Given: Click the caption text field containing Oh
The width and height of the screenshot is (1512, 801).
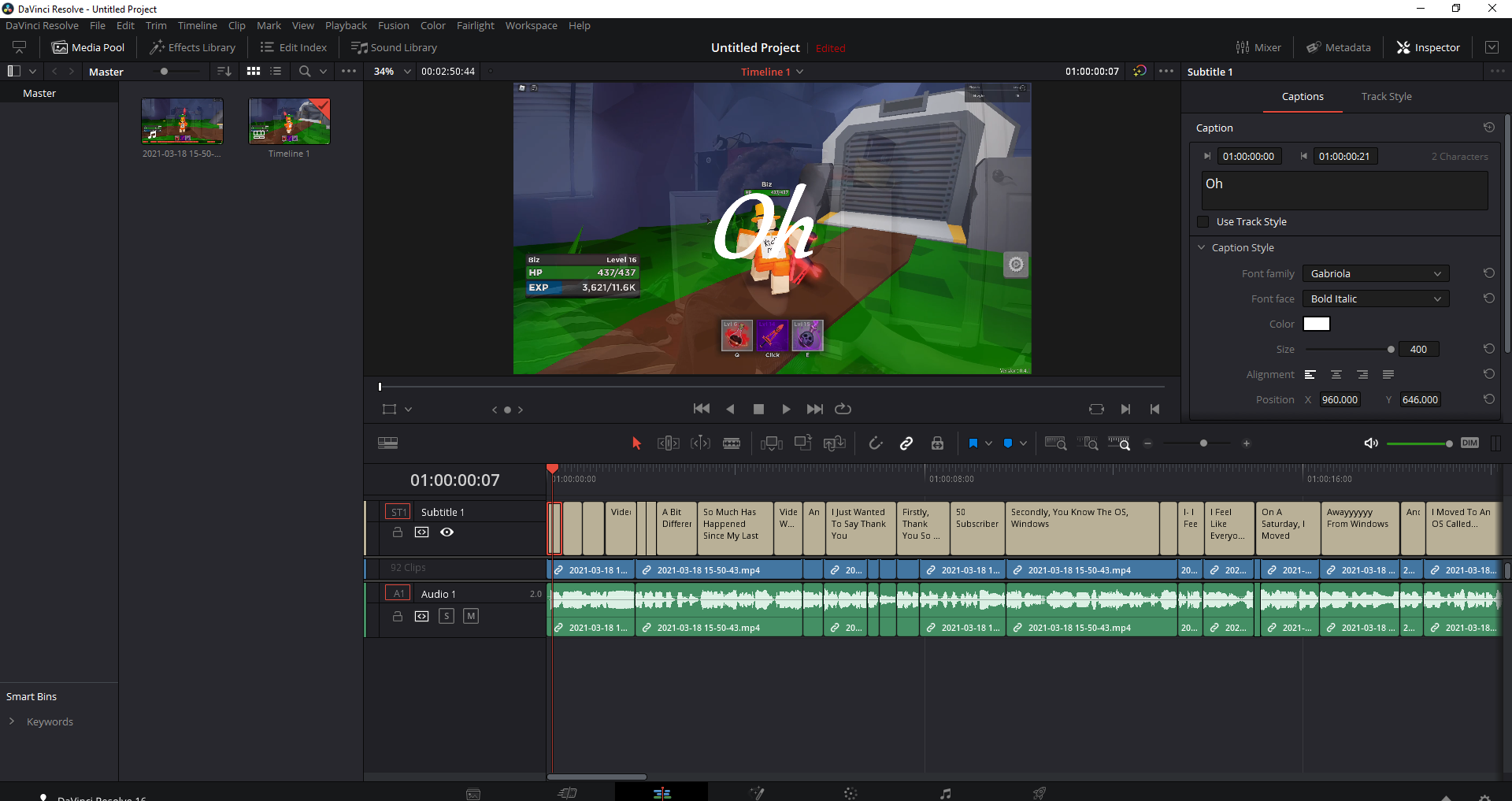Looking at the screenshot, I should [x=1346, y=191].
